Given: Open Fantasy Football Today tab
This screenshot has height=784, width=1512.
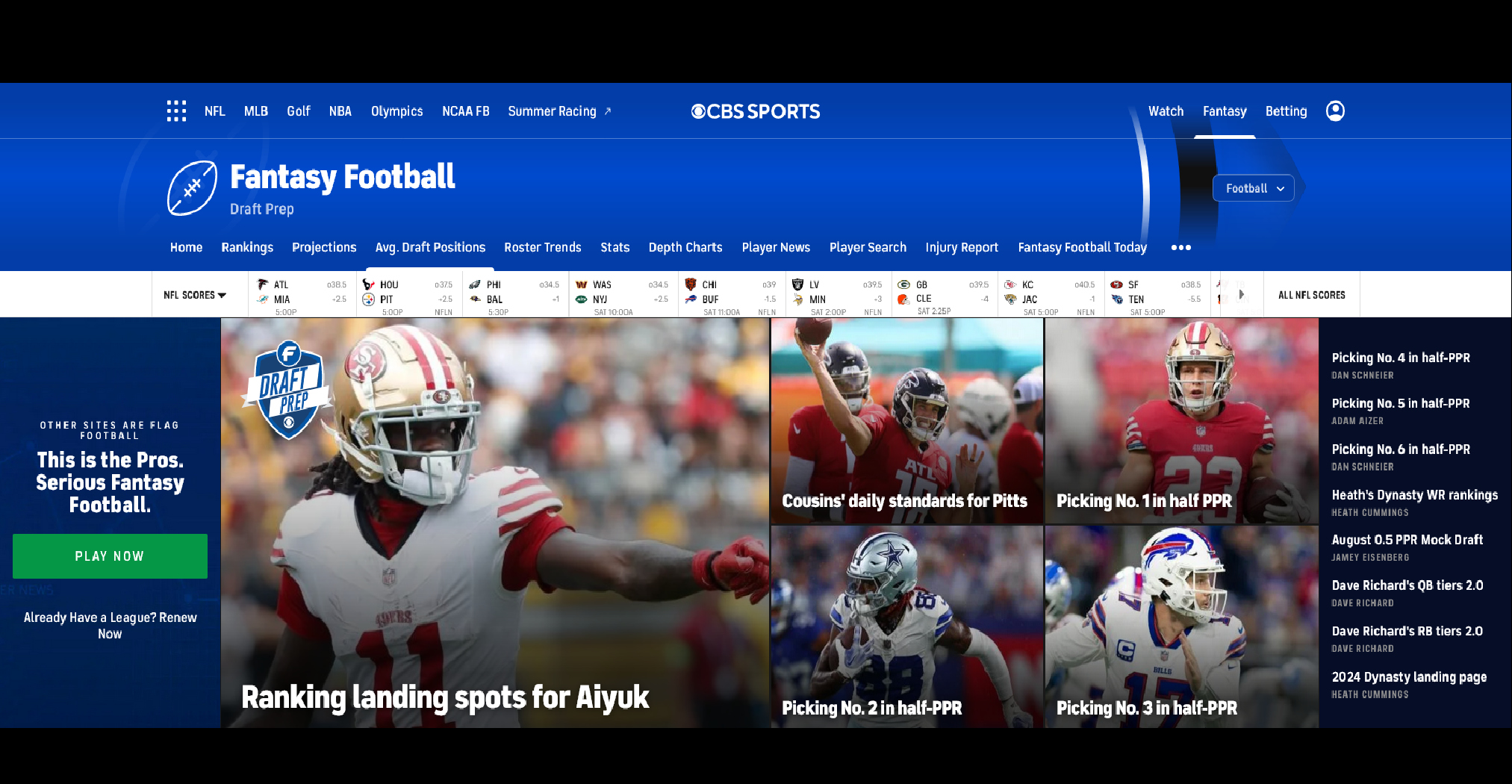Looking at the screenshot, I should coord(1083,247).
